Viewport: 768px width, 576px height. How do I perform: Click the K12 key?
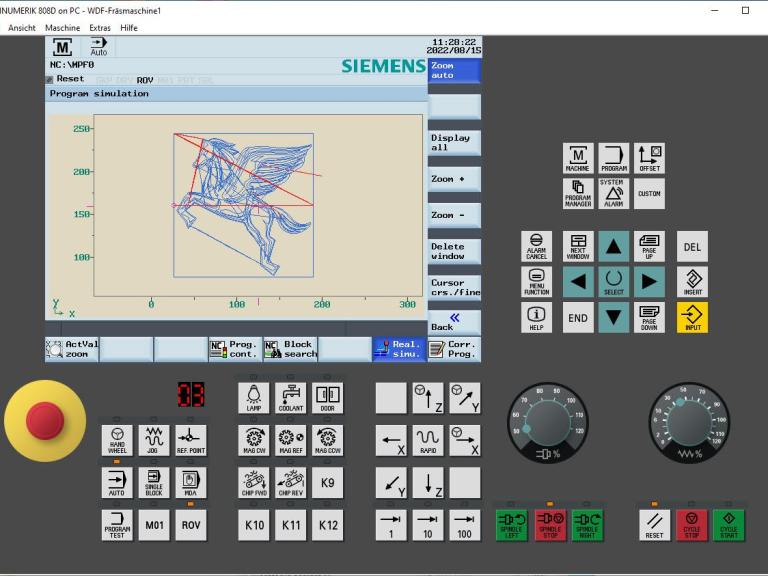(x=328, y=525)
